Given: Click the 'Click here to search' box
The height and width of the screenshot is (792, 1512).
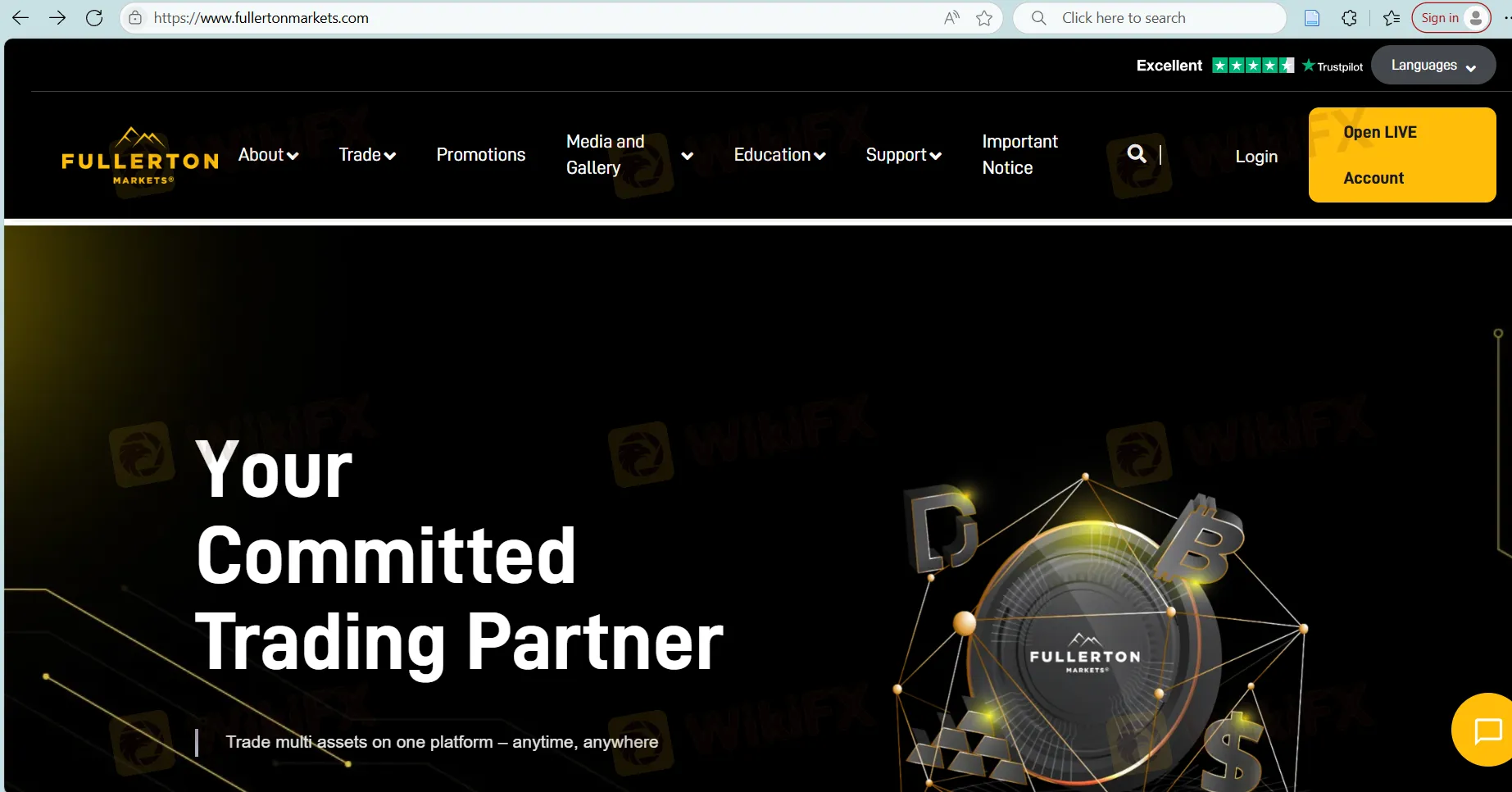Looking at the screenshot, I should [1149, 18].
